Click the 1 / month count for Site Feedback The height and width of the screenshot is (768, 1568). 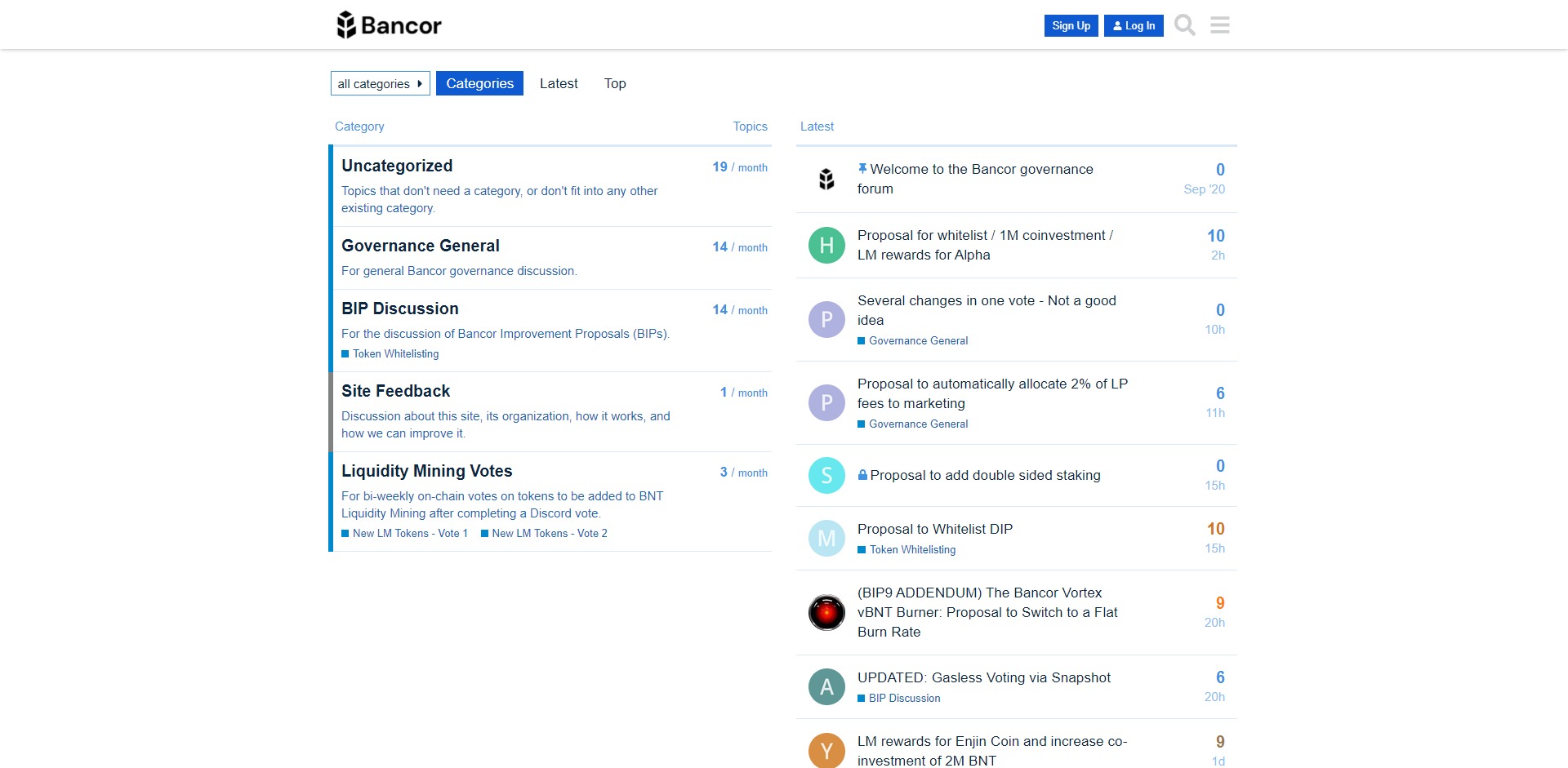point(744,393)
